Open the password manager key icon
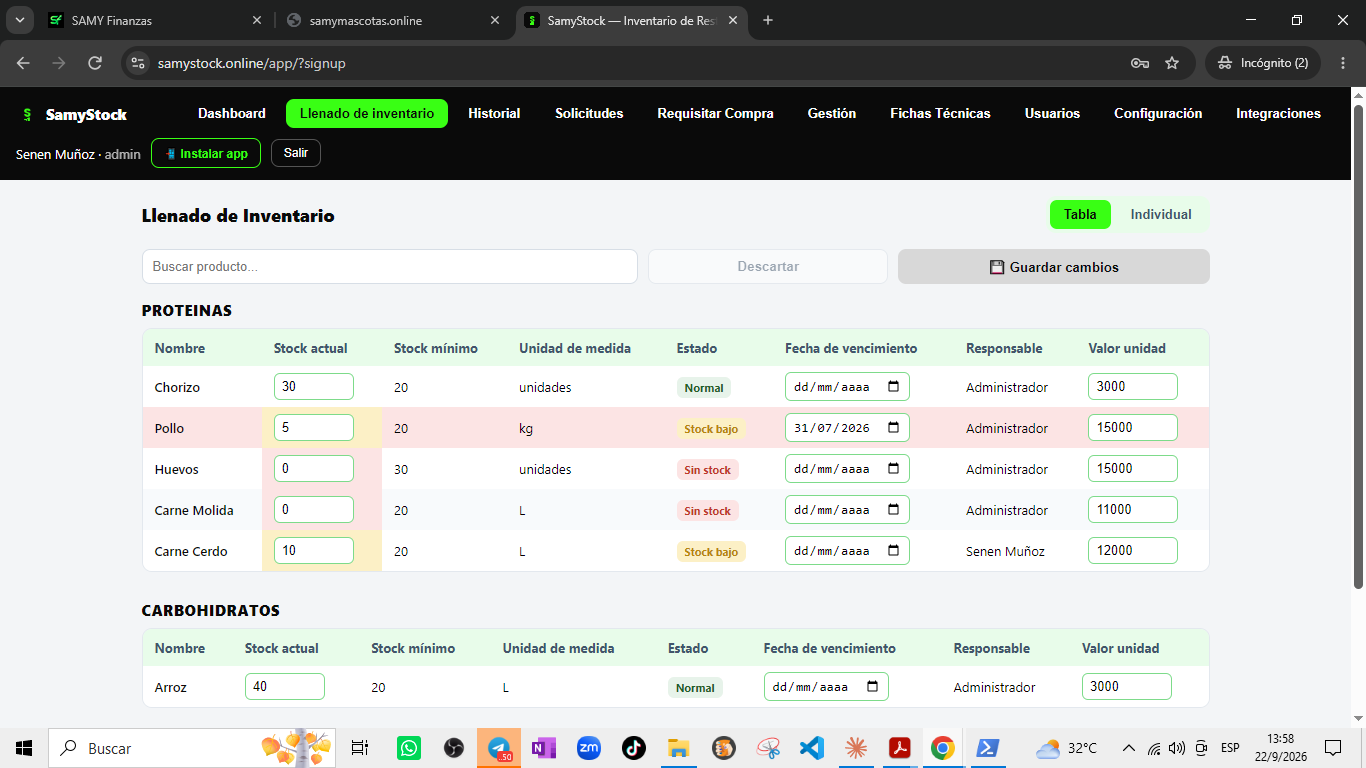The width and height of the screenshot is (1366, 768). pyautogui.click(x=1140, y=63)
